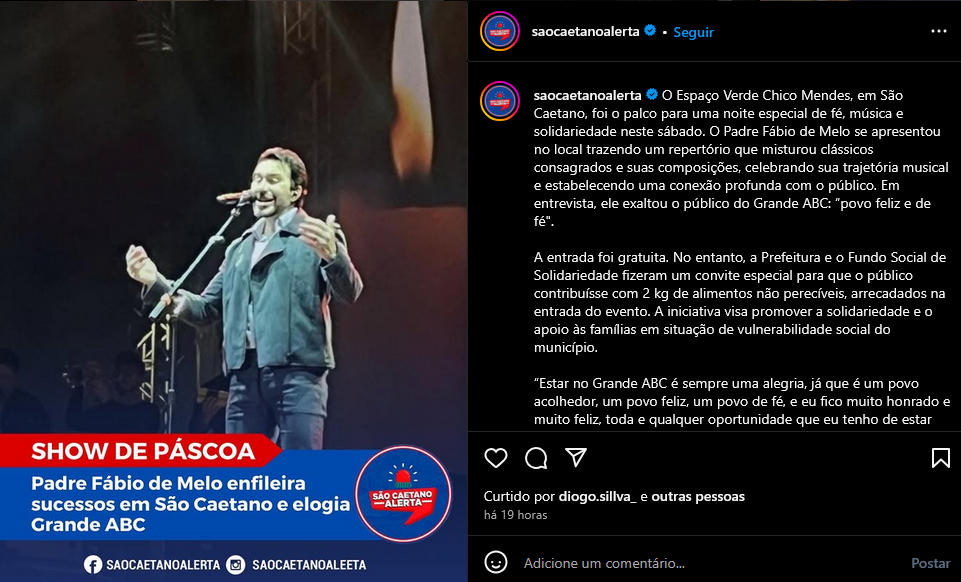961x582 pixels.
Task: View diogo.sillva_ profile from likes
Action: coord(598,496)
